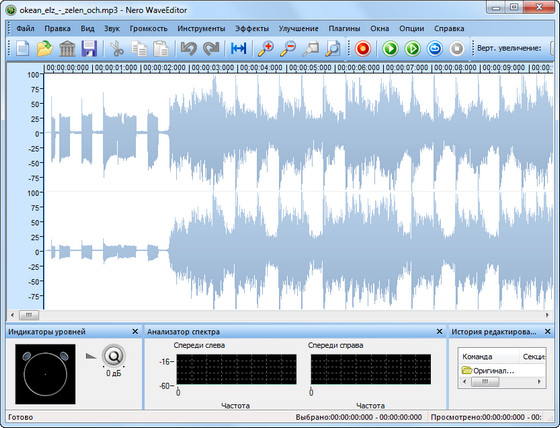
Task: Close the Индикаторы уровней panel
Action: pyautogui.click(x=135, y=332)
